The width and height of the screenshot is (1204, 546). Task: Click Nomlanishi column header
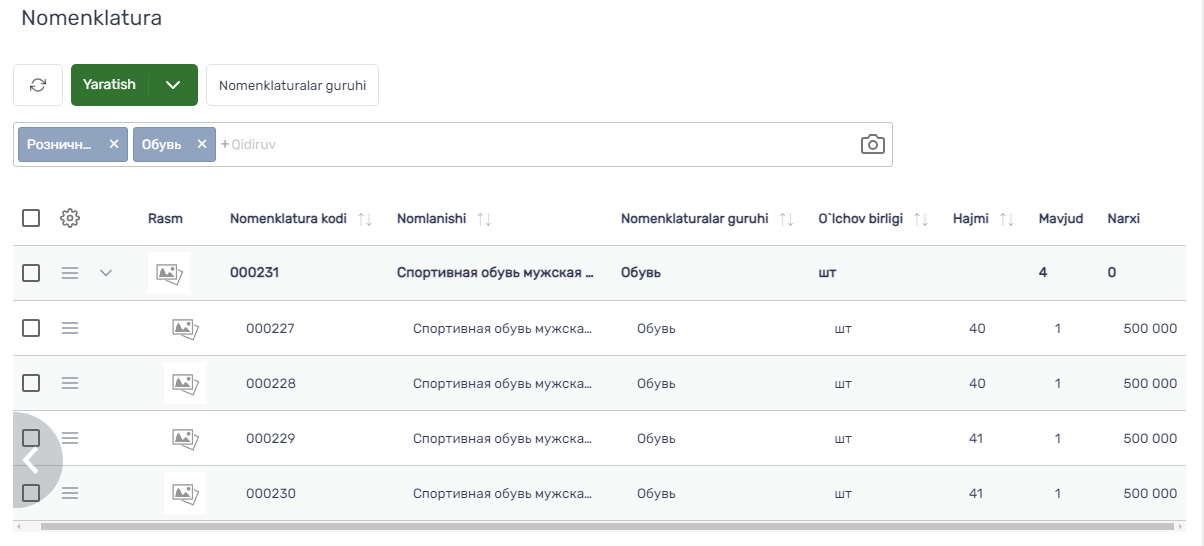point(431,218)
